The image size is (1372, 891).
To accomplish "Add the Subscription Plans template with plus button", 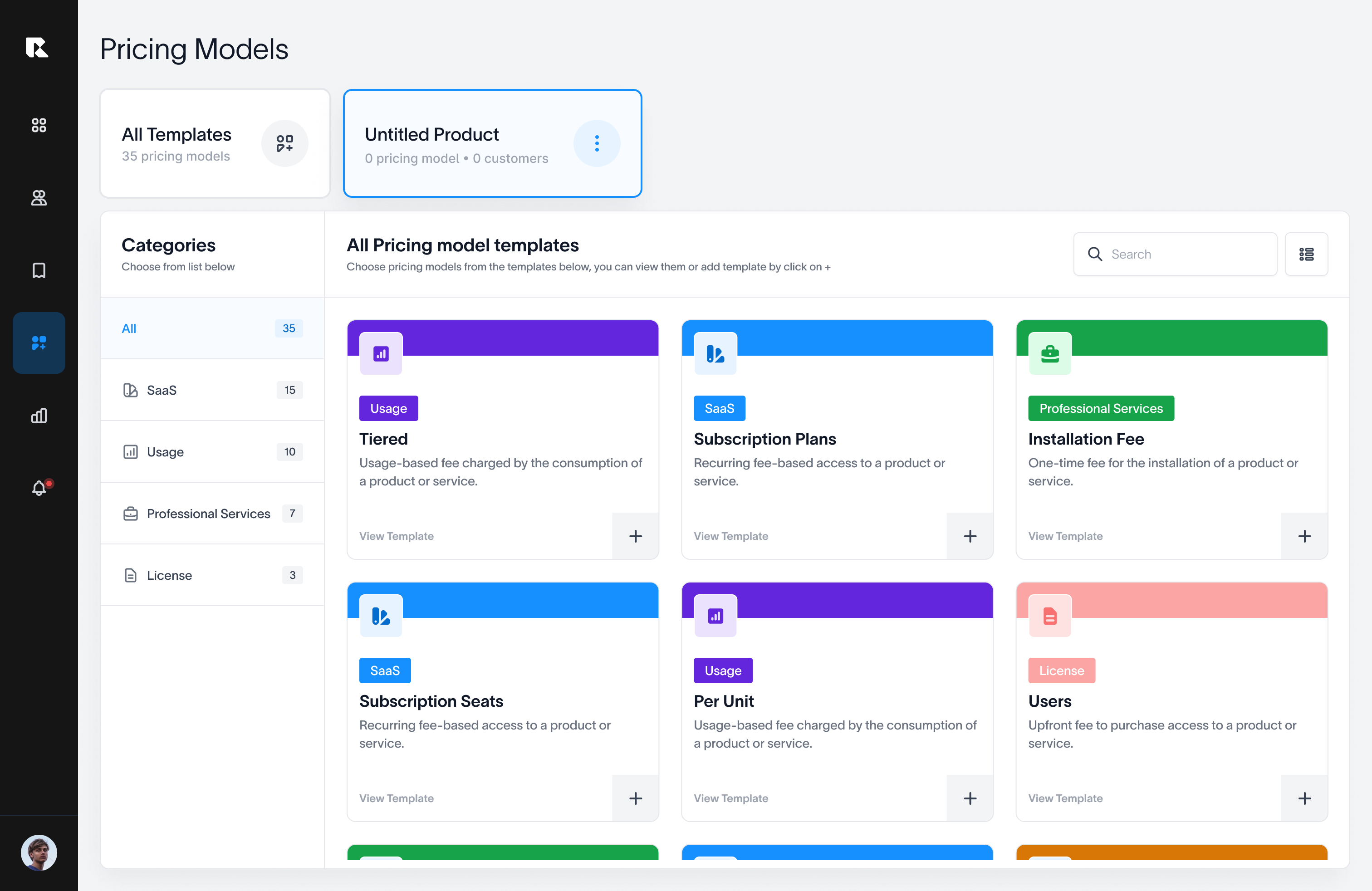I will (x=970, y=536).
